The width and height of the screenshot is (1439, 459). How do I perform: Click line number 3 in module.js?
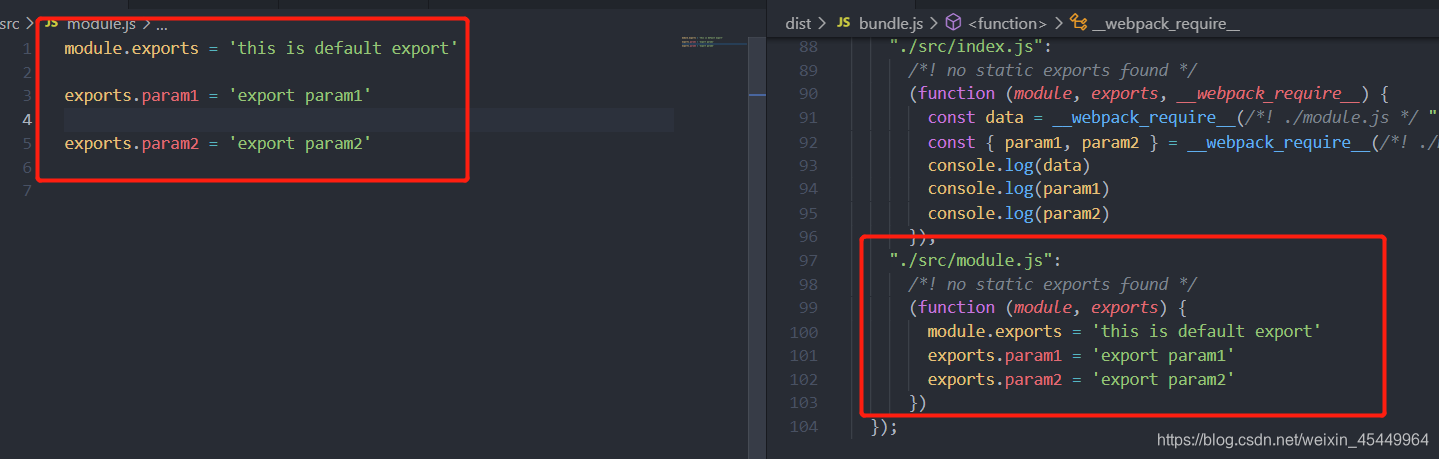[x=26, y=96]
